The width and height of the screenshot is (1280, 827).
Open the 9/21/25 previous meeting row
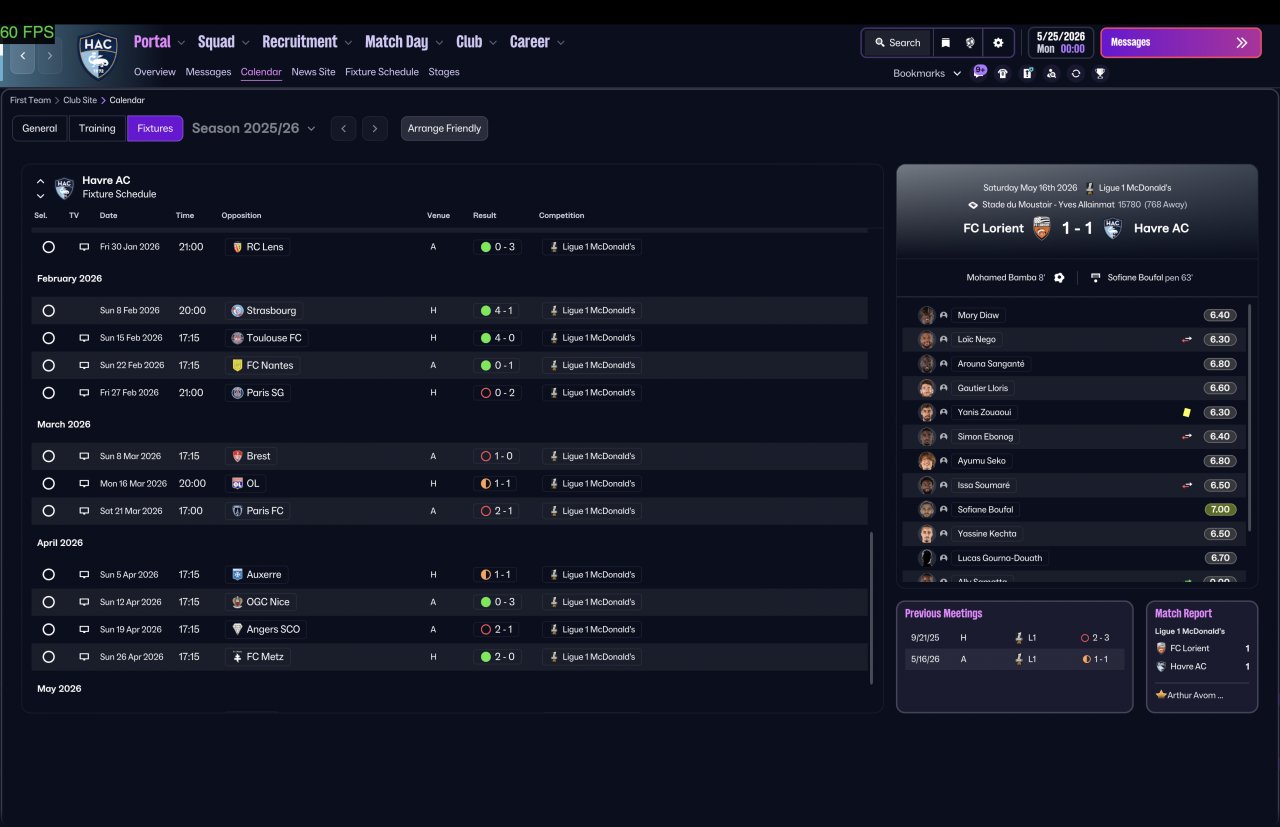pos(1014,637)
